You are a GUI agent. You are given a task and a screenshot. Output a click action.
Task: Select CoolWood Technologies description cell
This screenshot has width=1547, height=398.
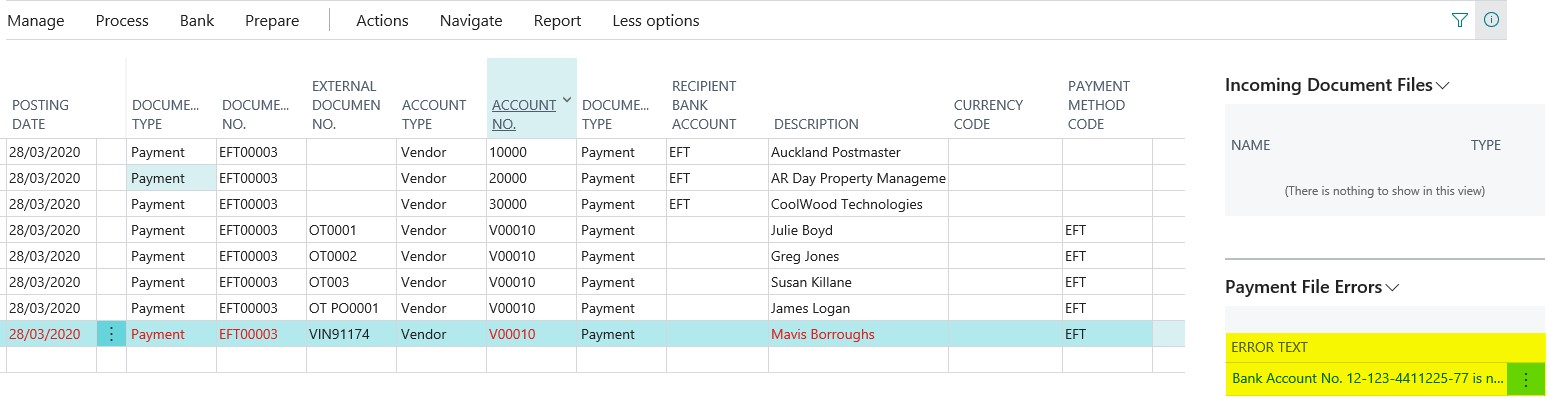[x=857, y=204]
